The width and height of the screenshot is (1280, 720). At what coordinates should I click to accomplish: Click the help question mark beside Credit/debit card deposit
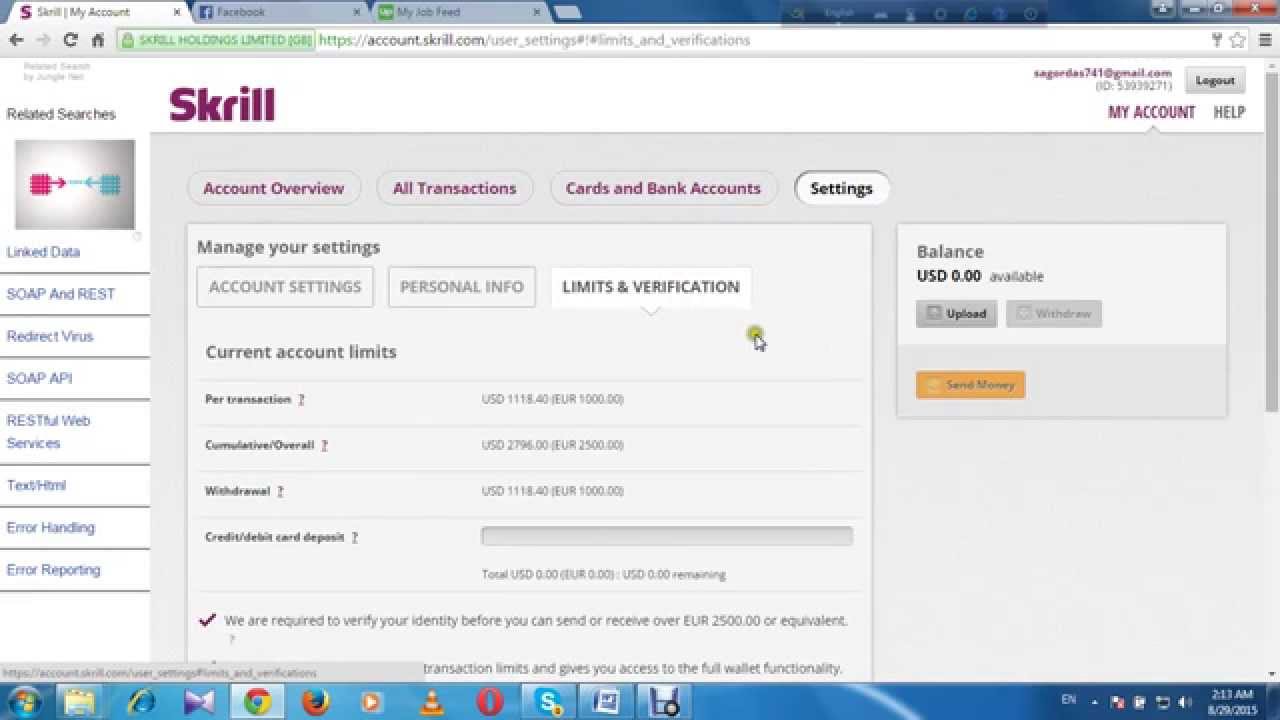tap(354, 537)
